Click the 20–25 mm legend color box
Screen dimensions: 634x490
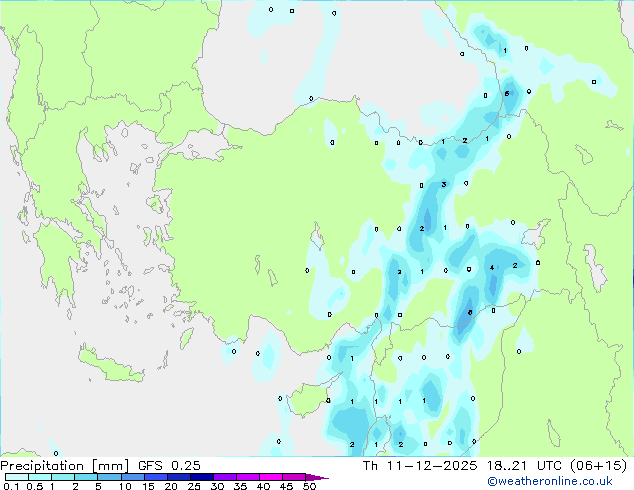(179, 477)
